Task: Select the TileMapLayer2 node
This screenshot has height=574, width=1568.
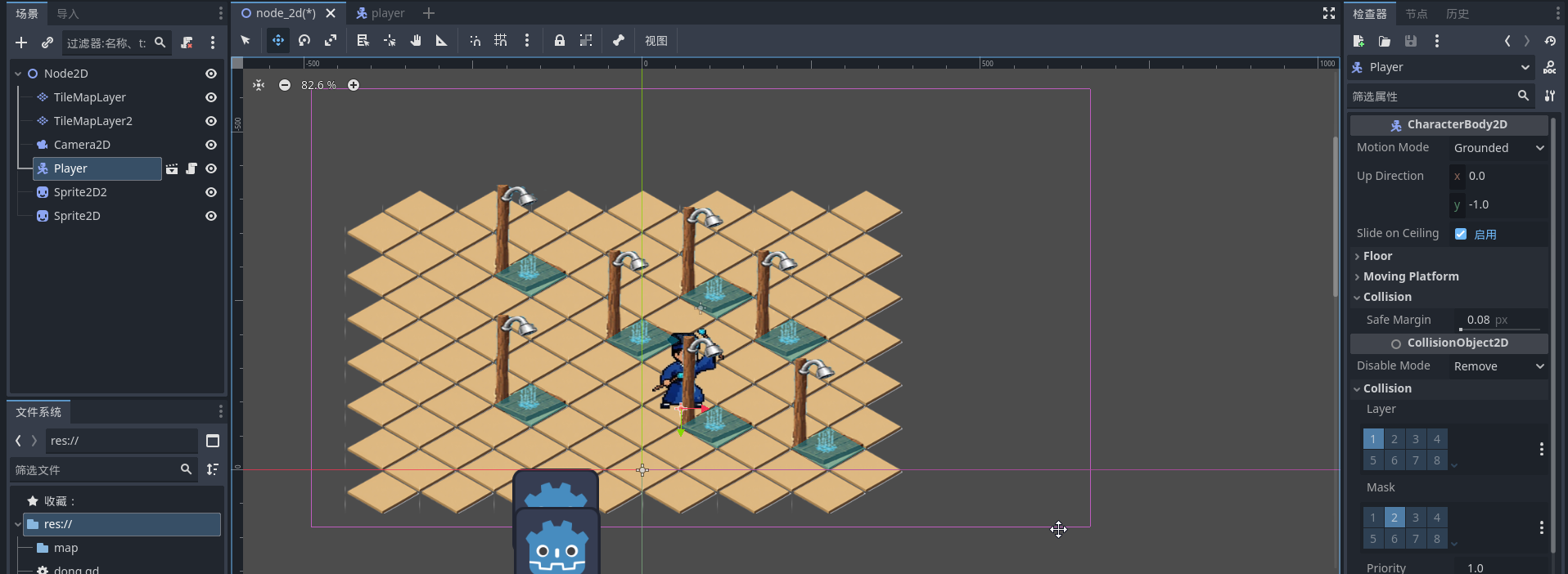Action: coord(92,121)
